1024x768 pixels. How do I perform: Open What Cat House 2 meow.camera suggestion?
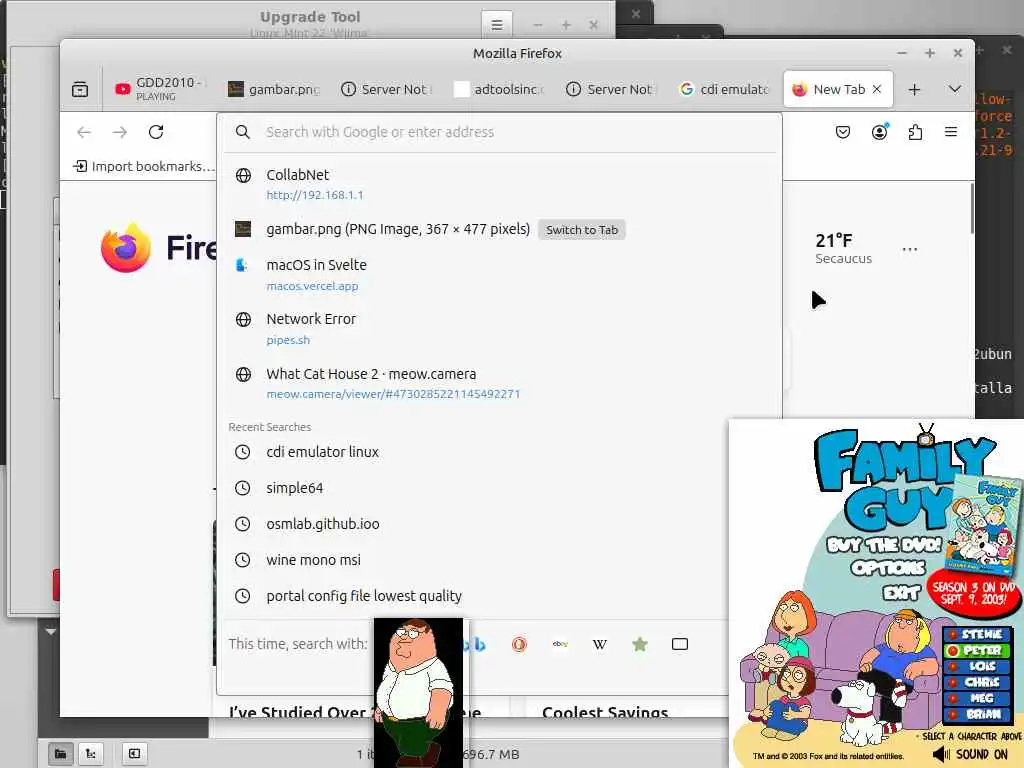[500, 383]
